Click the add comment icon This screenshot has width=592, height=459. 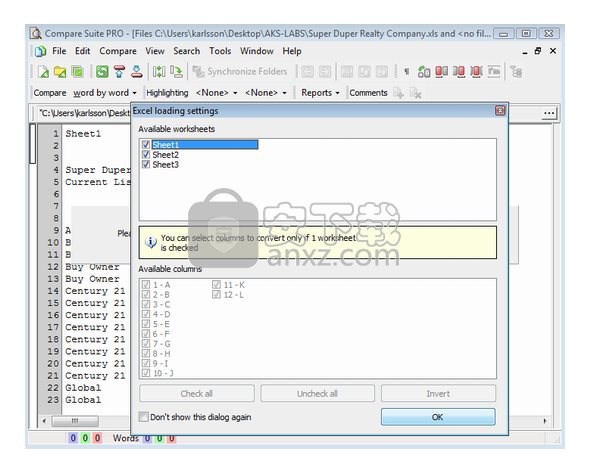(398, 93)
